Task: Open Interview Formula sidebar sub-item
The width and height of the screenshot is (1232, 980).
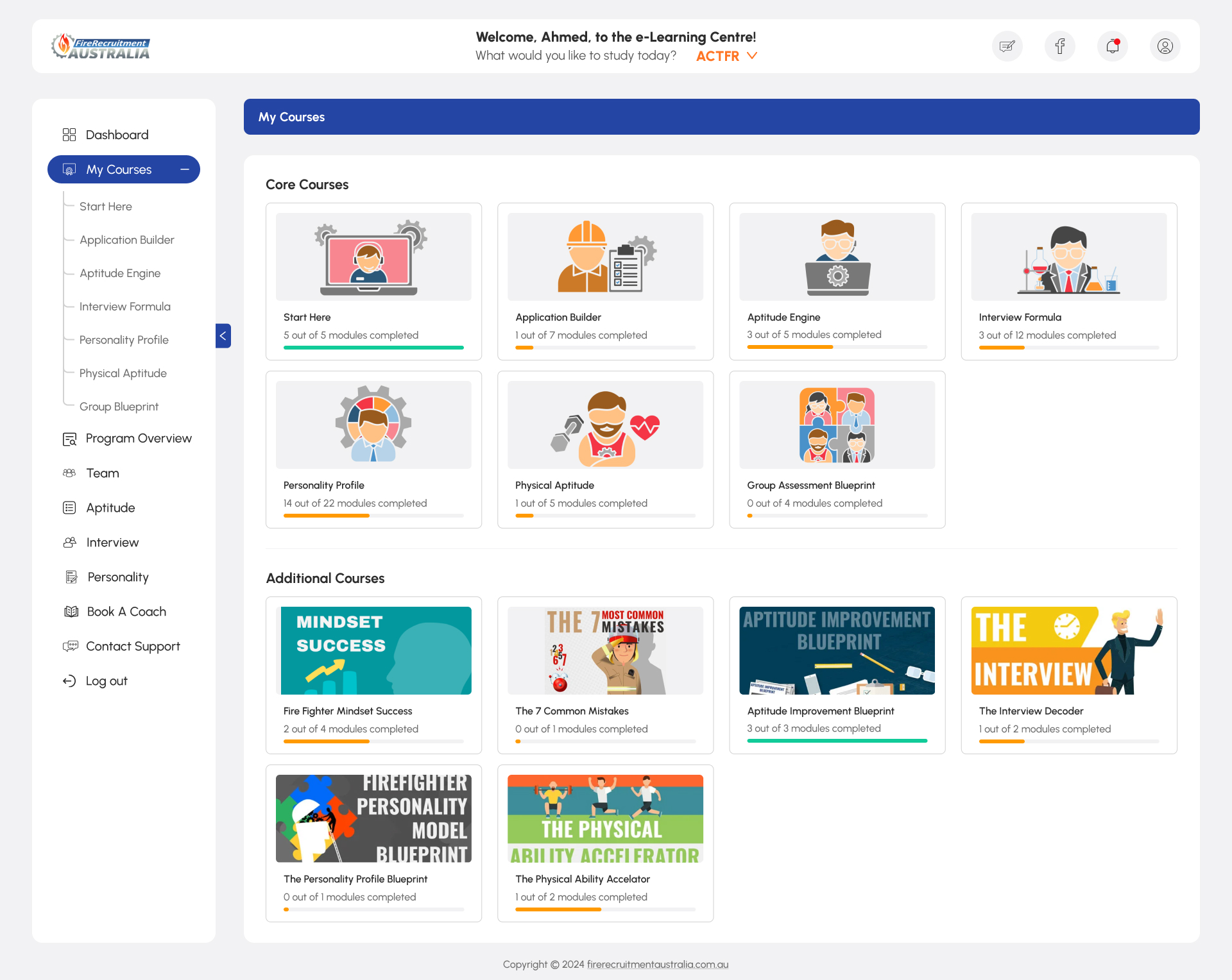Action: (125, 307)
